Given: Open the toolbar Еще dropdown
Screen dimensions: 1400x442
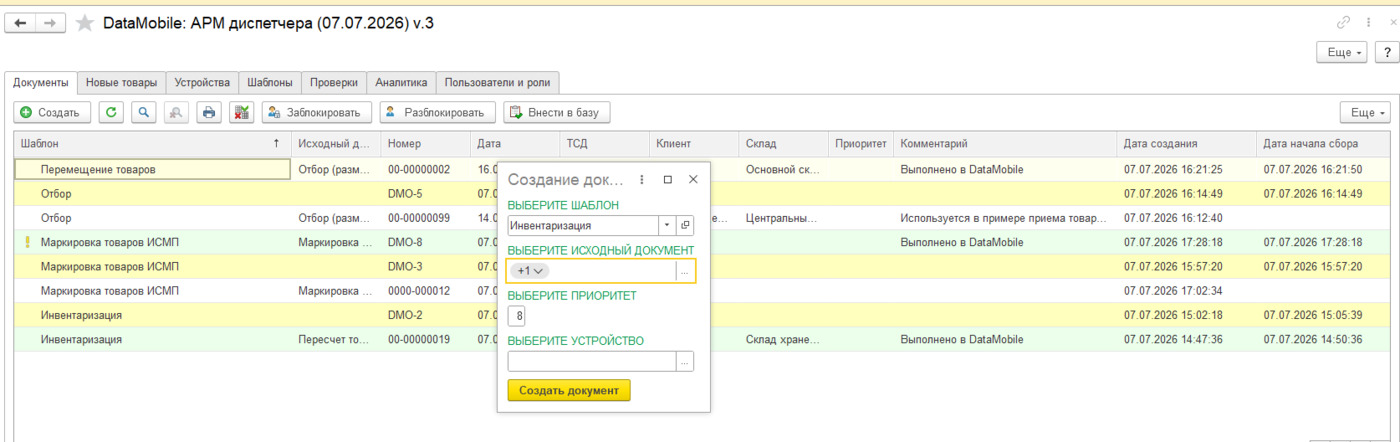Looking at the screenshot, I should (1365, 113).
